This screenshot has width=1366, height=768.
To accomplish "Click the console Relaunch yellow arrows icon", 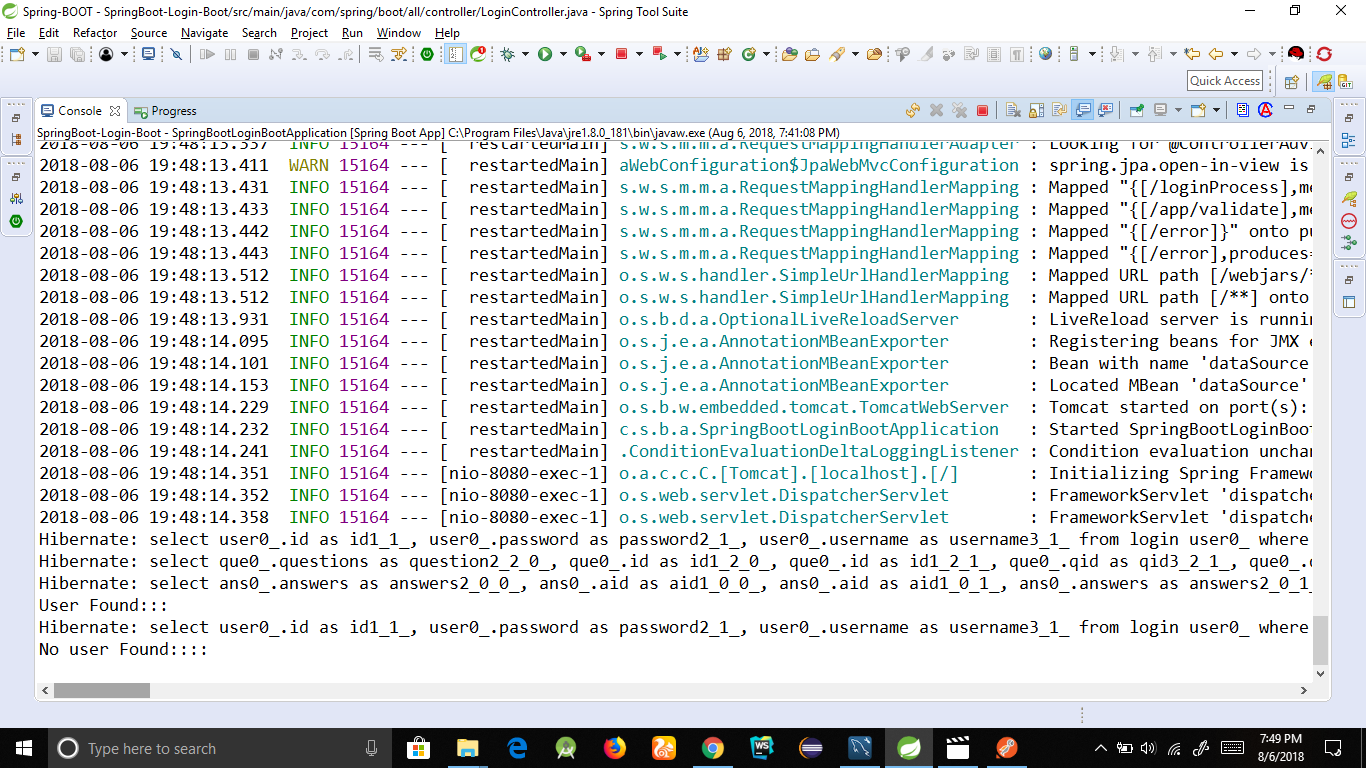I will [913, 110].
